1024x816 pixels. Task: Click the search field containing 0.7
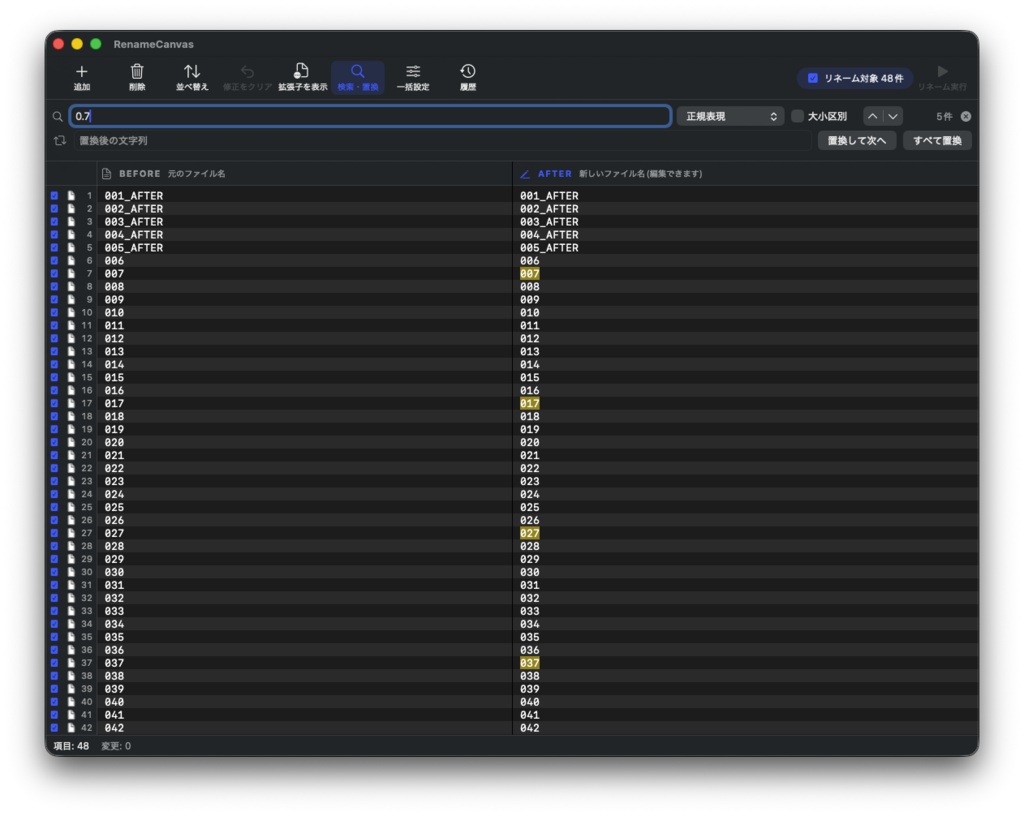pyautogui.click(x=371, y=116)
